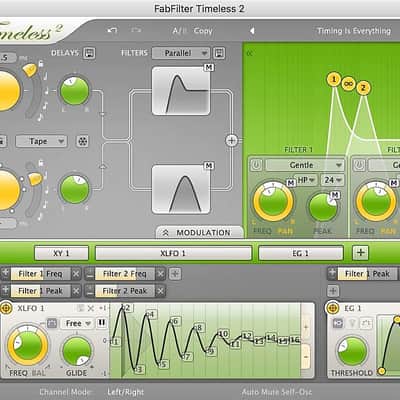Open the HP filter type dropdown
Screen dimensions: 400x400
coord(305,180)
